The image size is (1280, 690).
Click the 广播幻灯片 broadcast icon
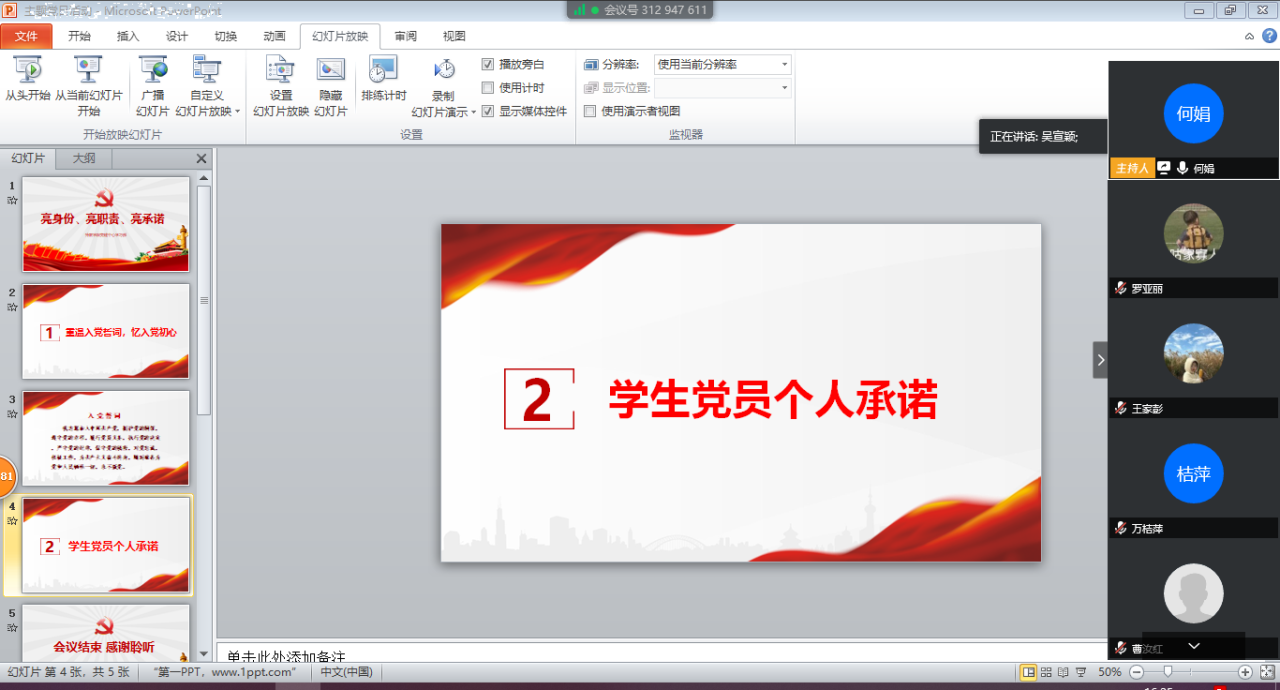click(x=153, y=71)
